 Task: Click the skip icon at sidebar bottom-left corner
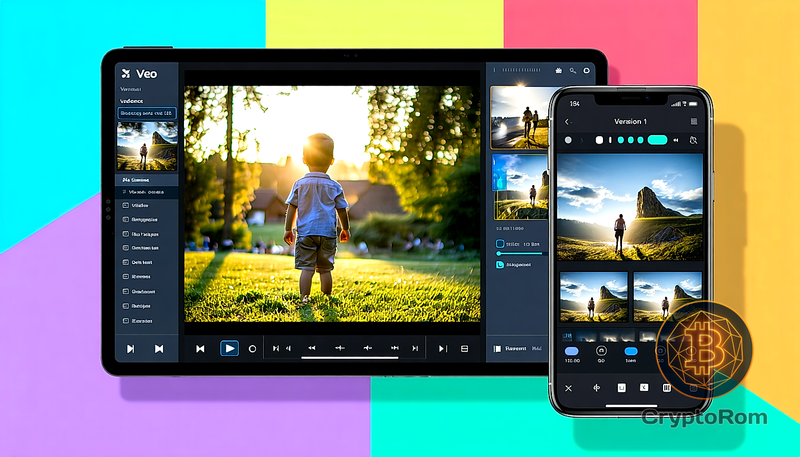(x=130, y=348)
